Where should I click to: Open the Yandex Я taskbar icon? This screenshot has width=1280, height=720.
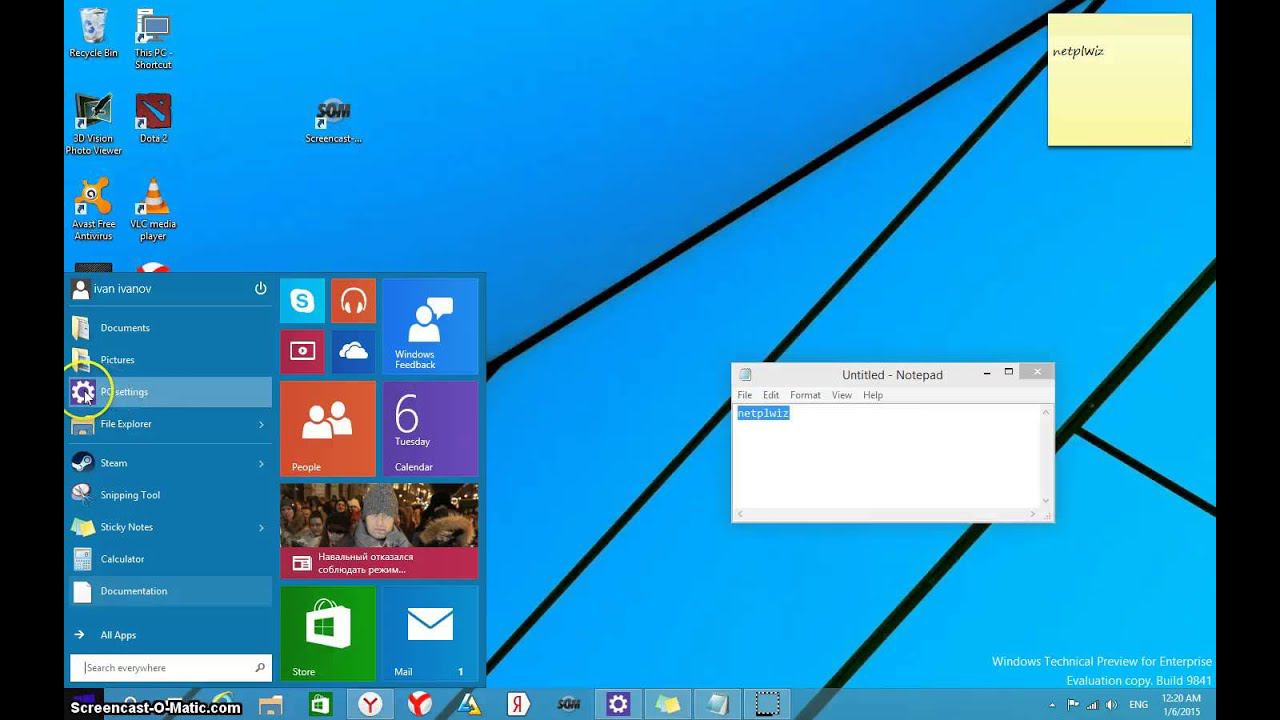pos(518,704)
